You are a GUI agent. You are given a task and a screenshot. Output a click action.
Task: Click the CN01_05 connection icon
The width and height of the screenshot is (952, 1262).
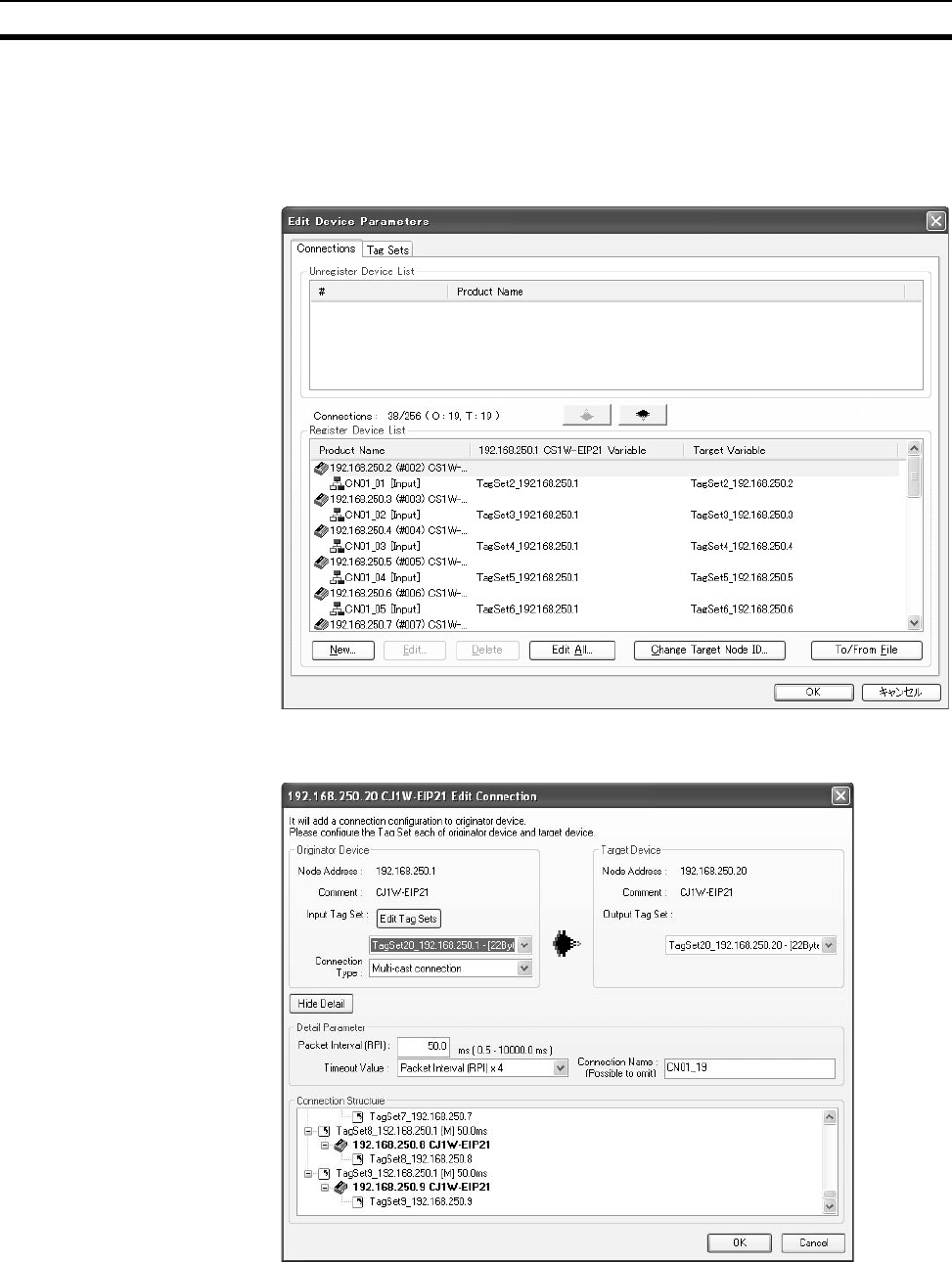pyautogui.click(x=337, y=608)
